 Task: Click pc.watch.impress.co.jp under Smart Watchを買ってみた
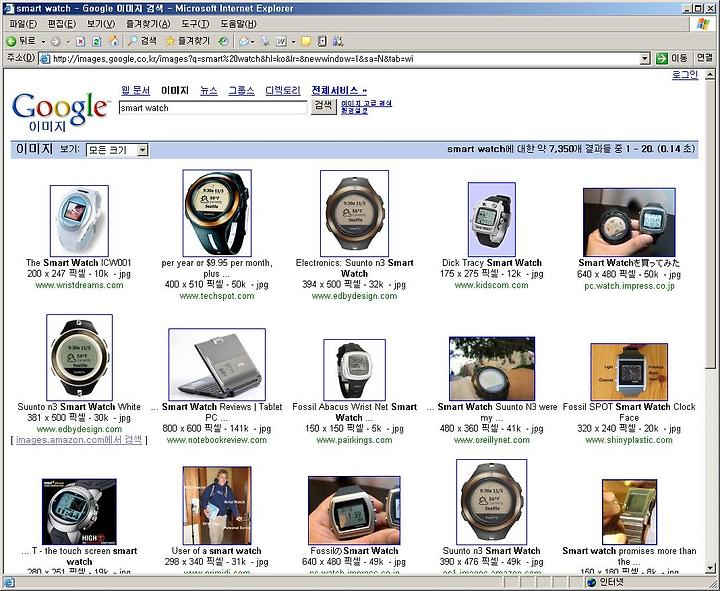click(x=629, y=286)
